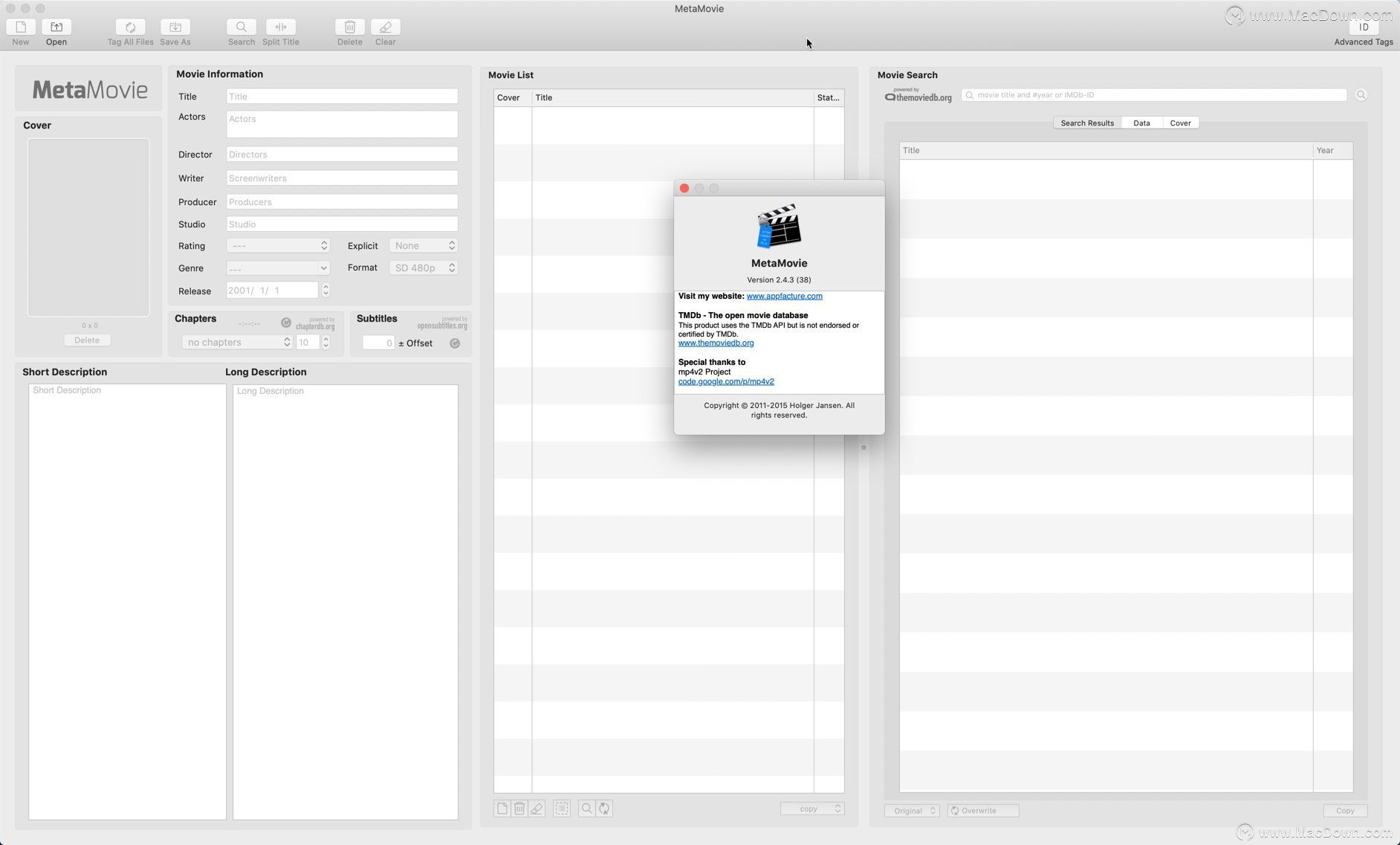Click the Delete button under Cover
Image resolution: width=1400 pixels, height=845 pixels.
tap(87, 340)
